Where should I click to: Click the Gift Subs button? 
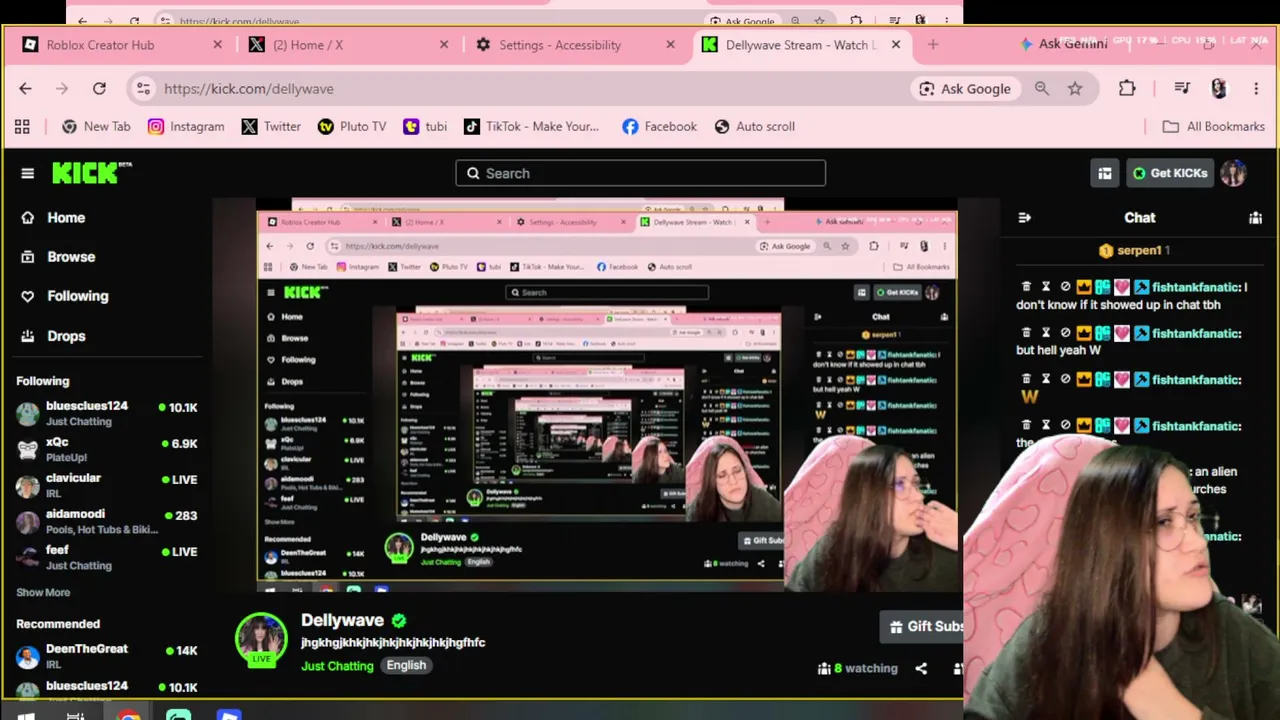923,627
